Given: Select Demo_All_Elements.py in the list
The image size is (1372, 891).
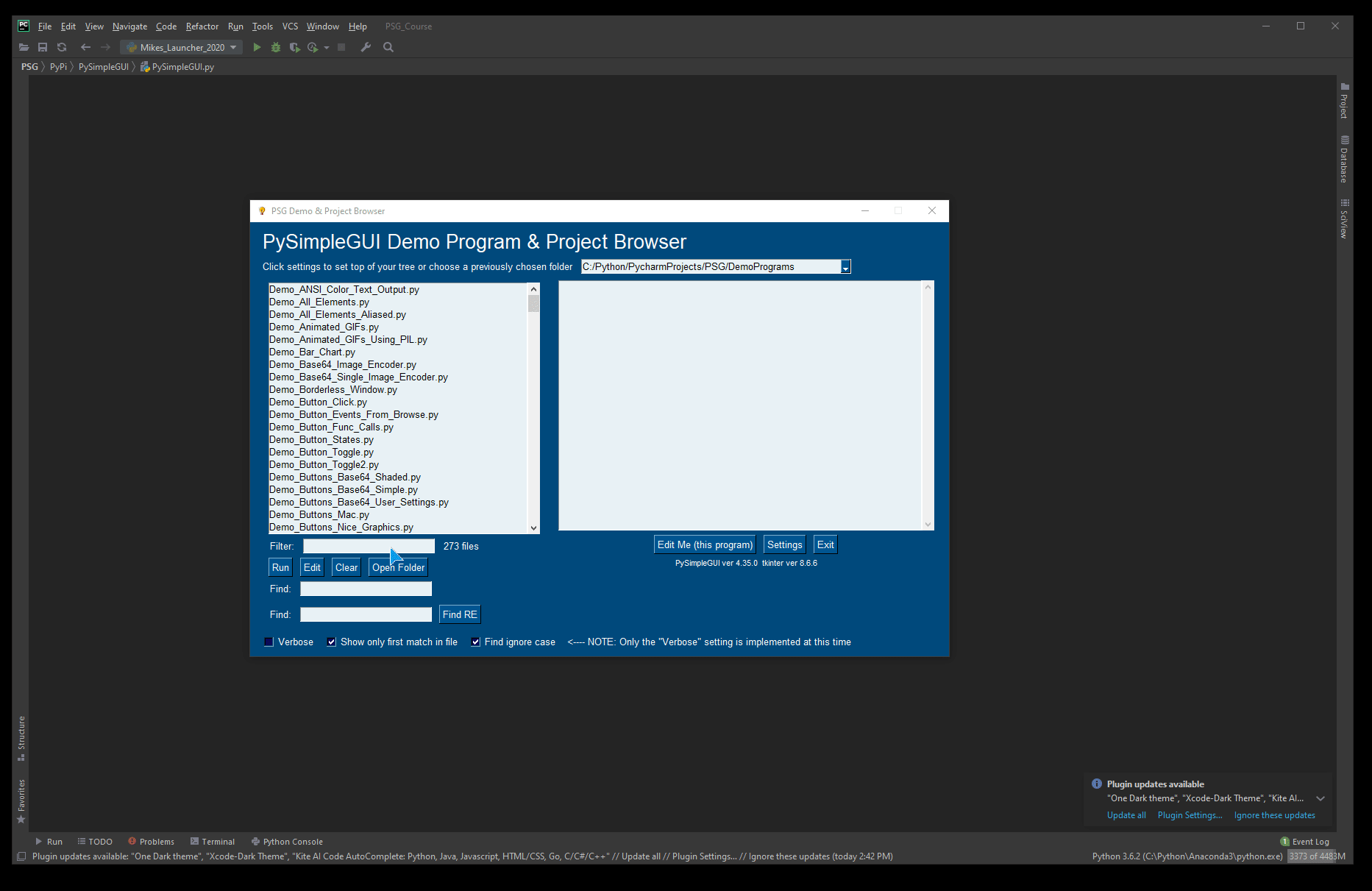Looking at the screenshot, I should [x=398, y=302].
